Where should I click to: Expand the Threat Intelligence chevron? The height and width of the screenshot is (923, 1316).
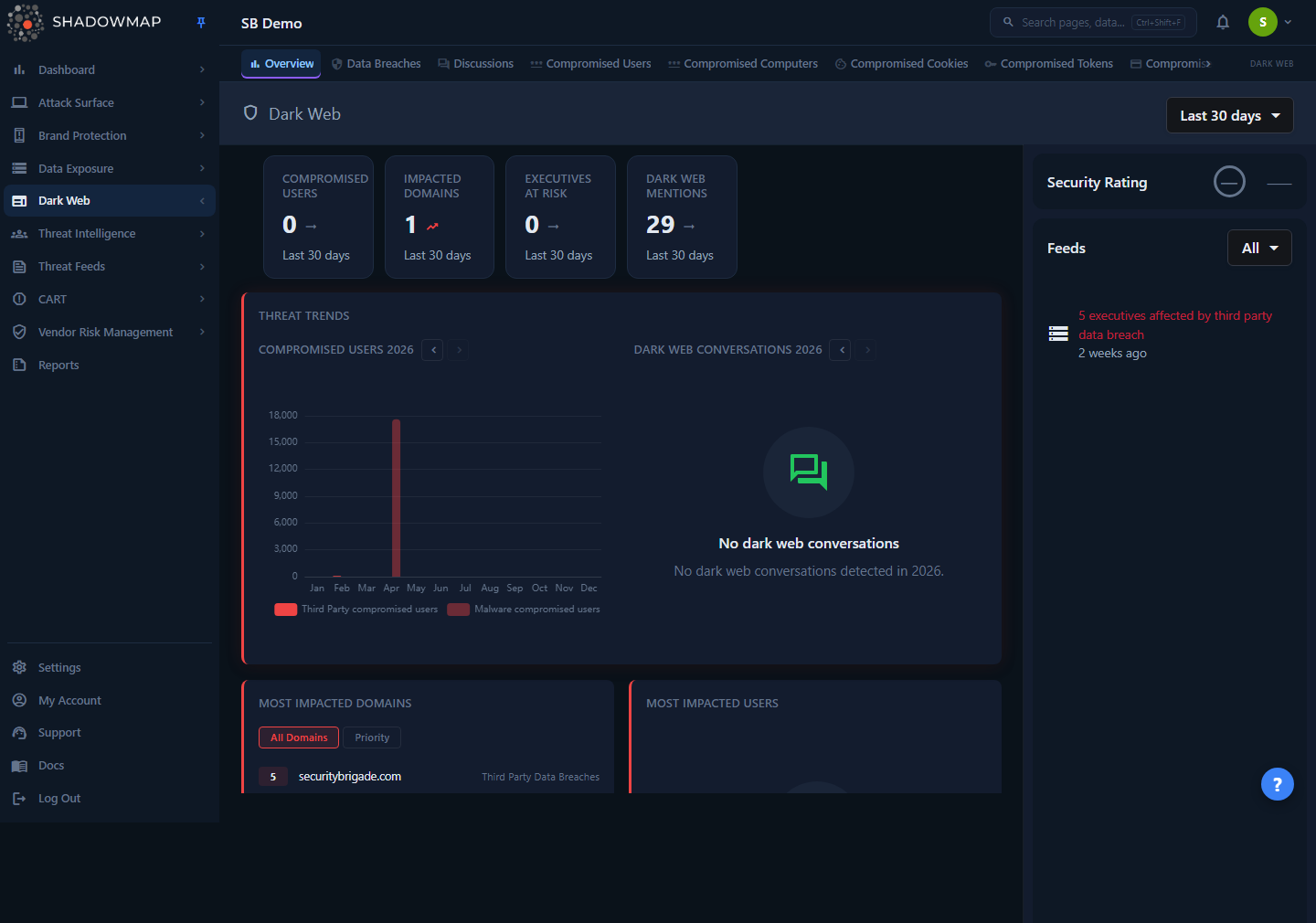point(202,234)
